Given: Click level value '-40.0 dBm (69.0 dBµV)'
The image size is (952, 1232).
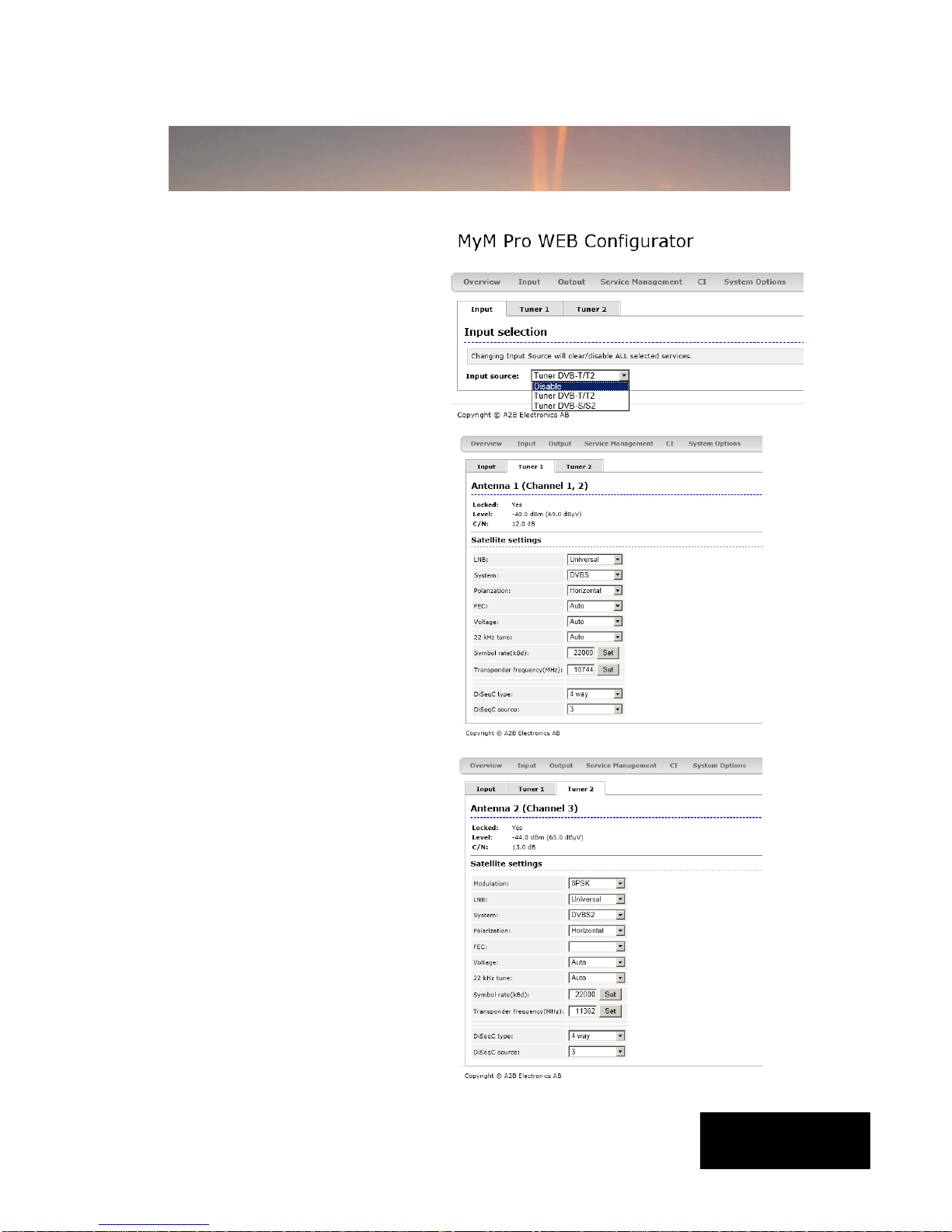Looking at the screenshot, I should pyautogui.click(x=546, y=514).
